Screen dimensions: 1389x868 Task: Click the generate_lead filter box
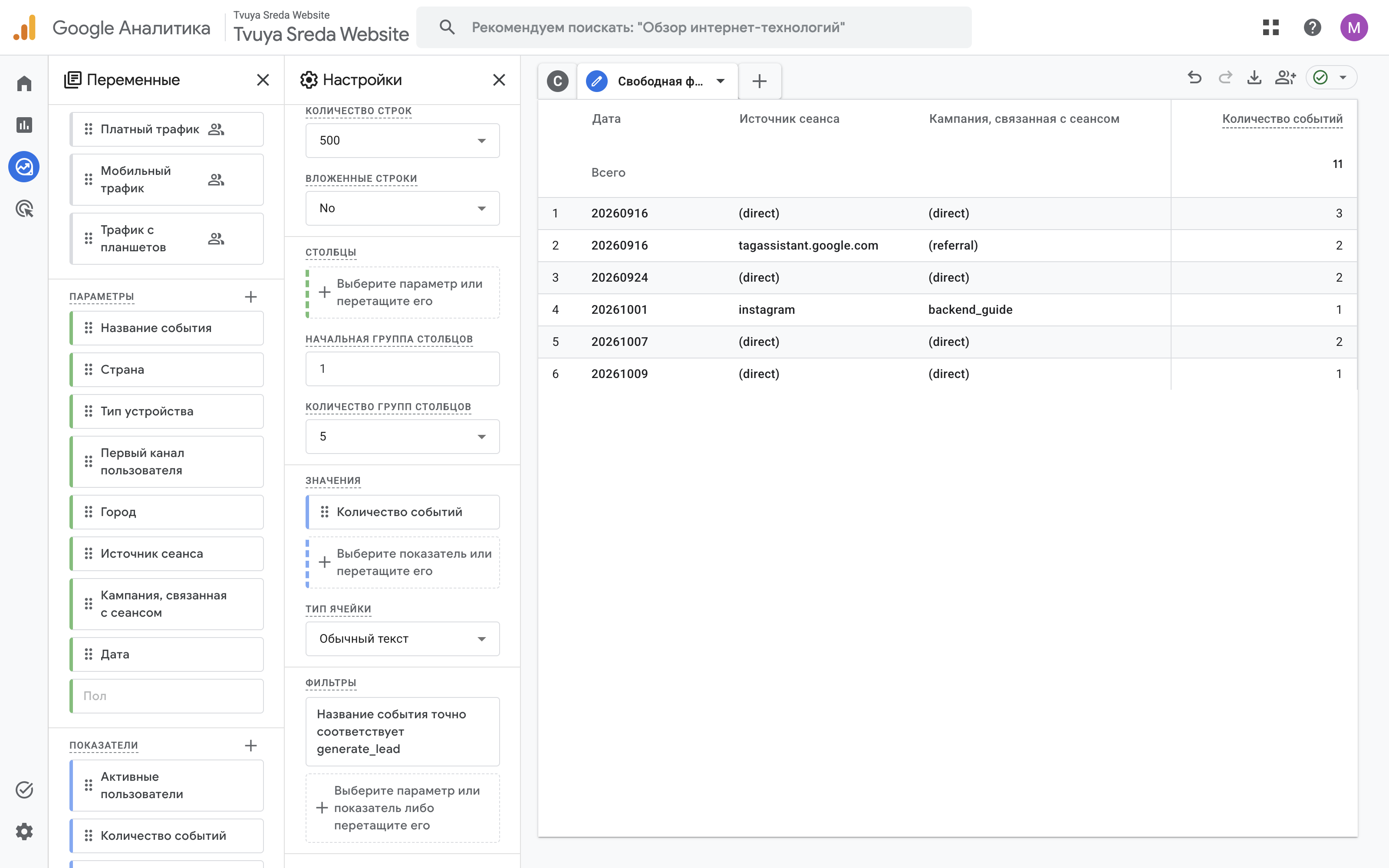pos(402,731)
